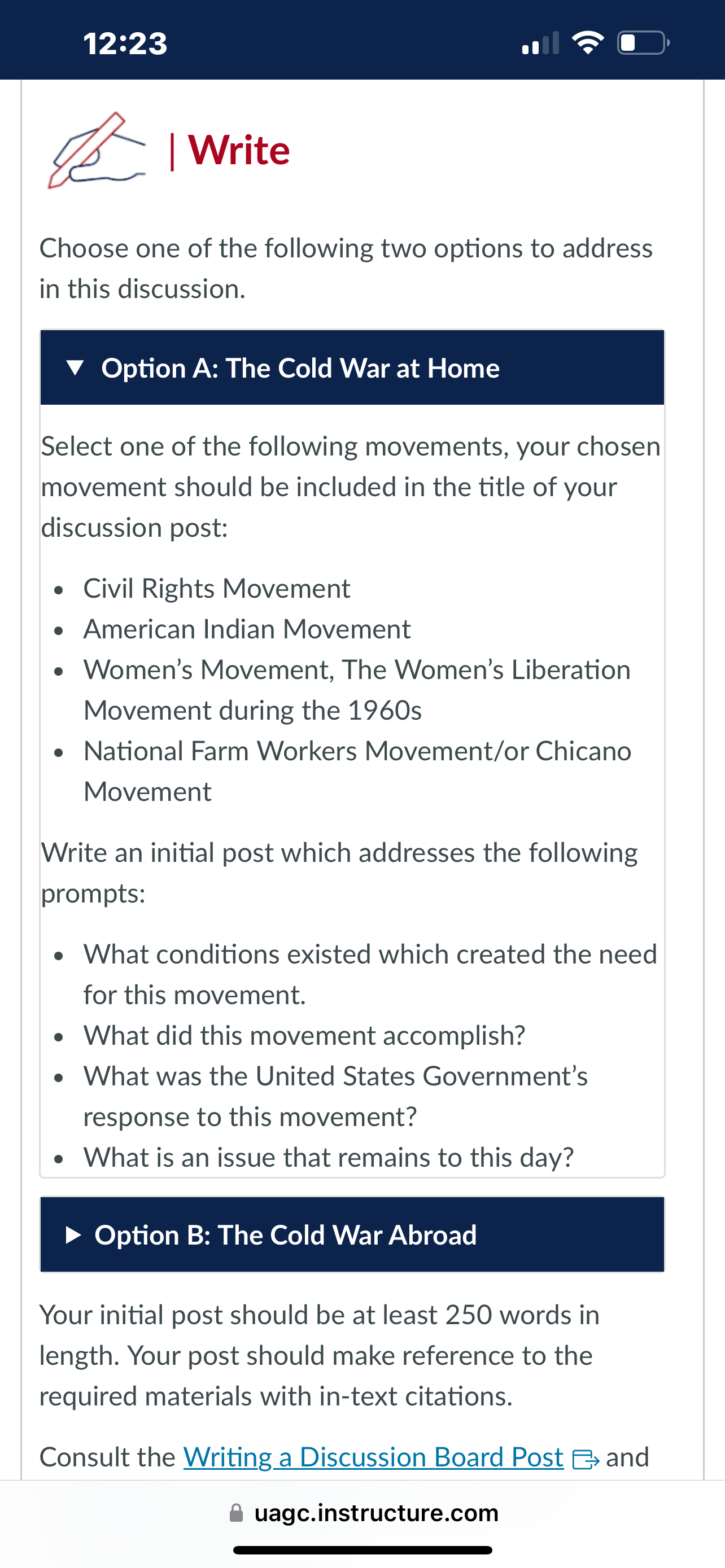The width and height of the screenshot is (725, 1568).
Task: Tap the home indicator bar
Action: (x=363, y=1550)
